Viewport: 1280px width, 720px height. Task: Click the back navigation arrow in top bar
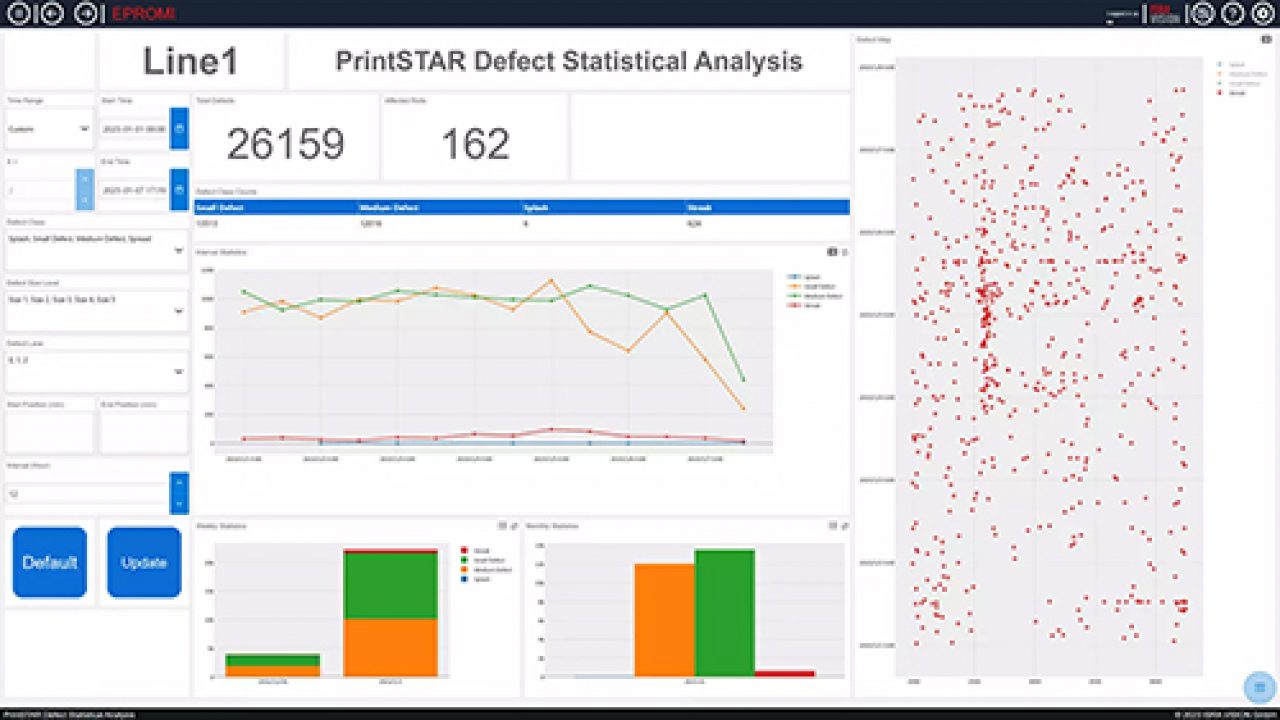(x=52, y=14)
